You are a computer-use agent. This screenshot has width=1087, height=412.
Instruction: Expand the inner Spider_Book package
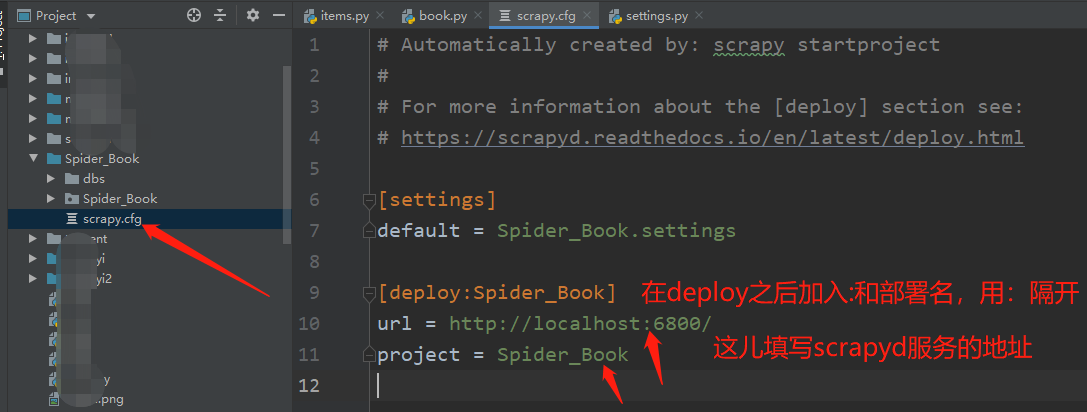pos(51,199)
